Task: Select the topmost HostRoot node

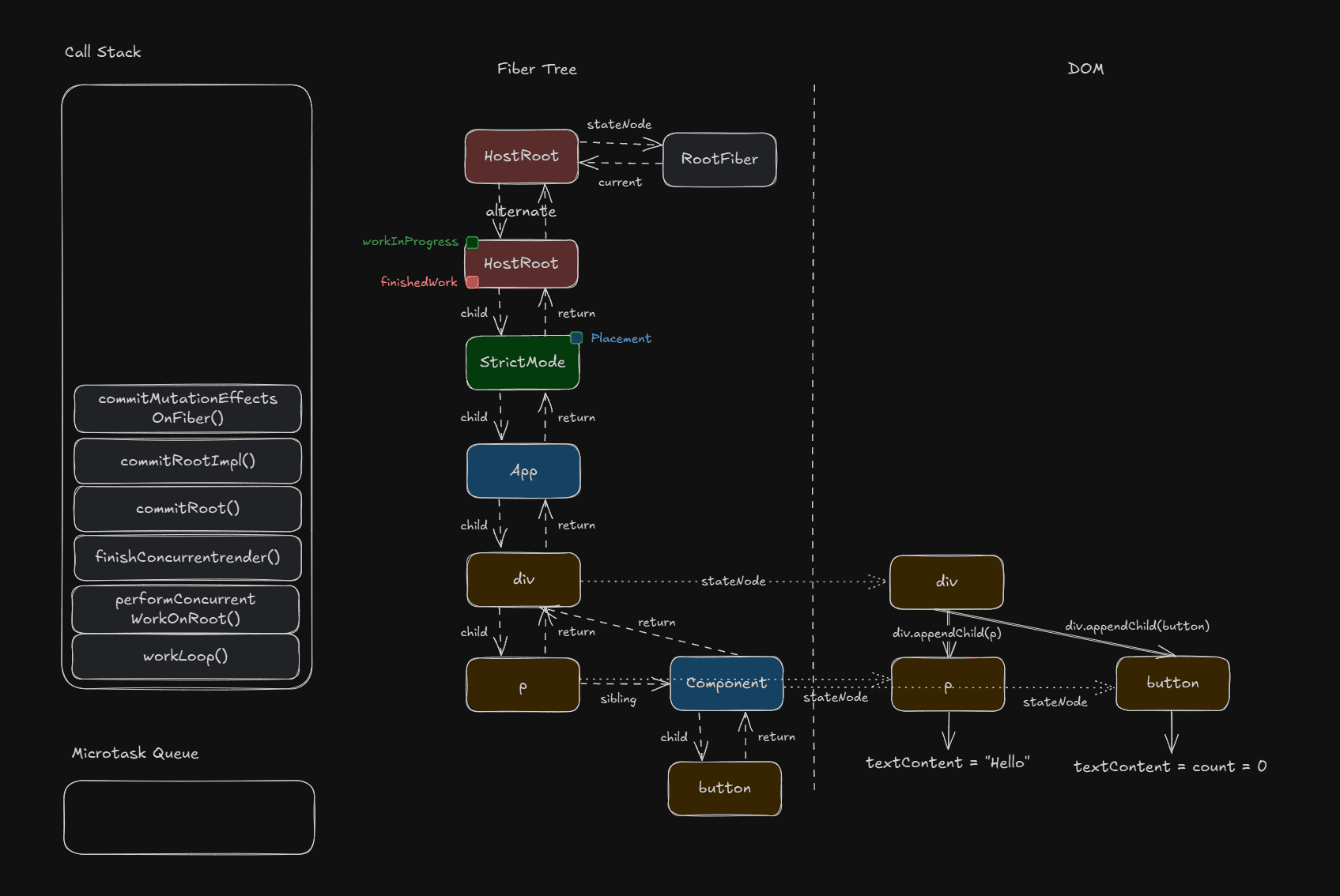Action: (x=521, y=156)
